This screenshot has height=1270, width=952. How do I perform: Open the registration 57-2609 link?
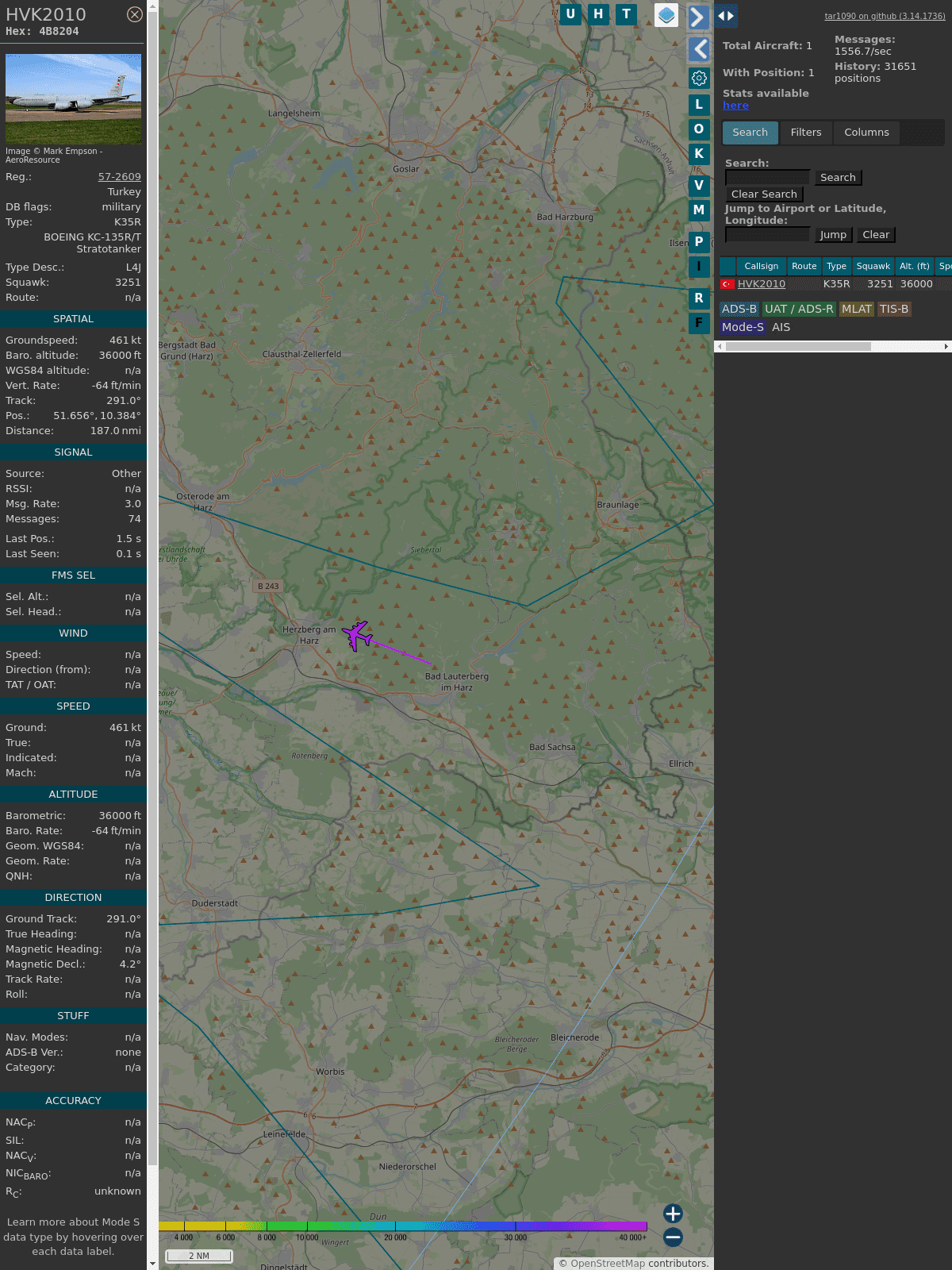click(119, 177)
